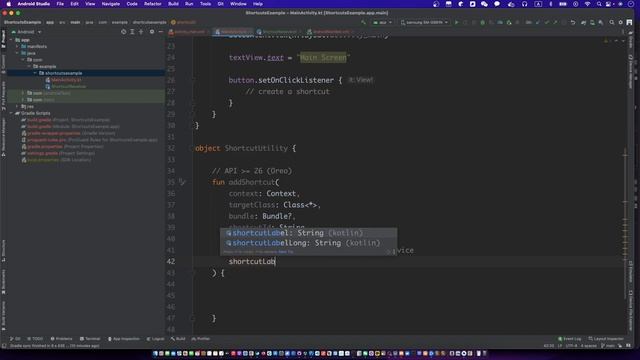Click the Wi-Fi status icon

(587, 4)
